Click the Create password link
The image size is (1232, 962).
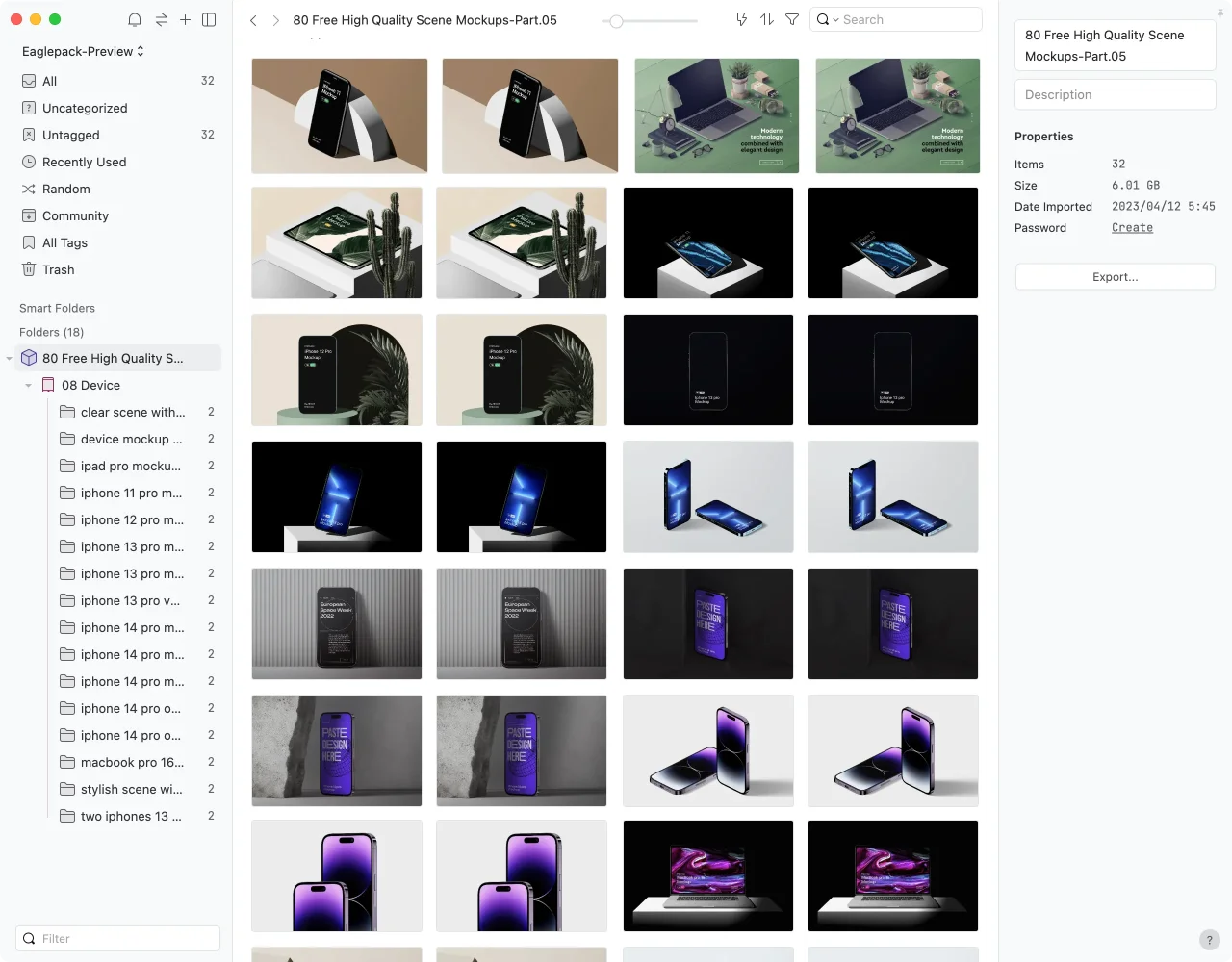[1132, 228]
